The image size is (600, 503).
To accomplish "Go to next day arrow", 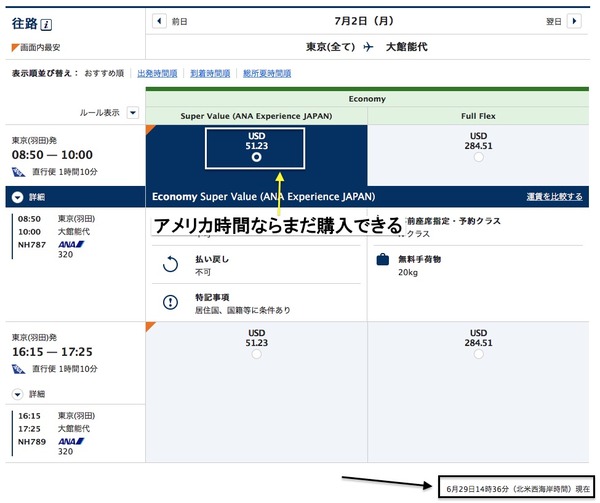I will 574,21.
